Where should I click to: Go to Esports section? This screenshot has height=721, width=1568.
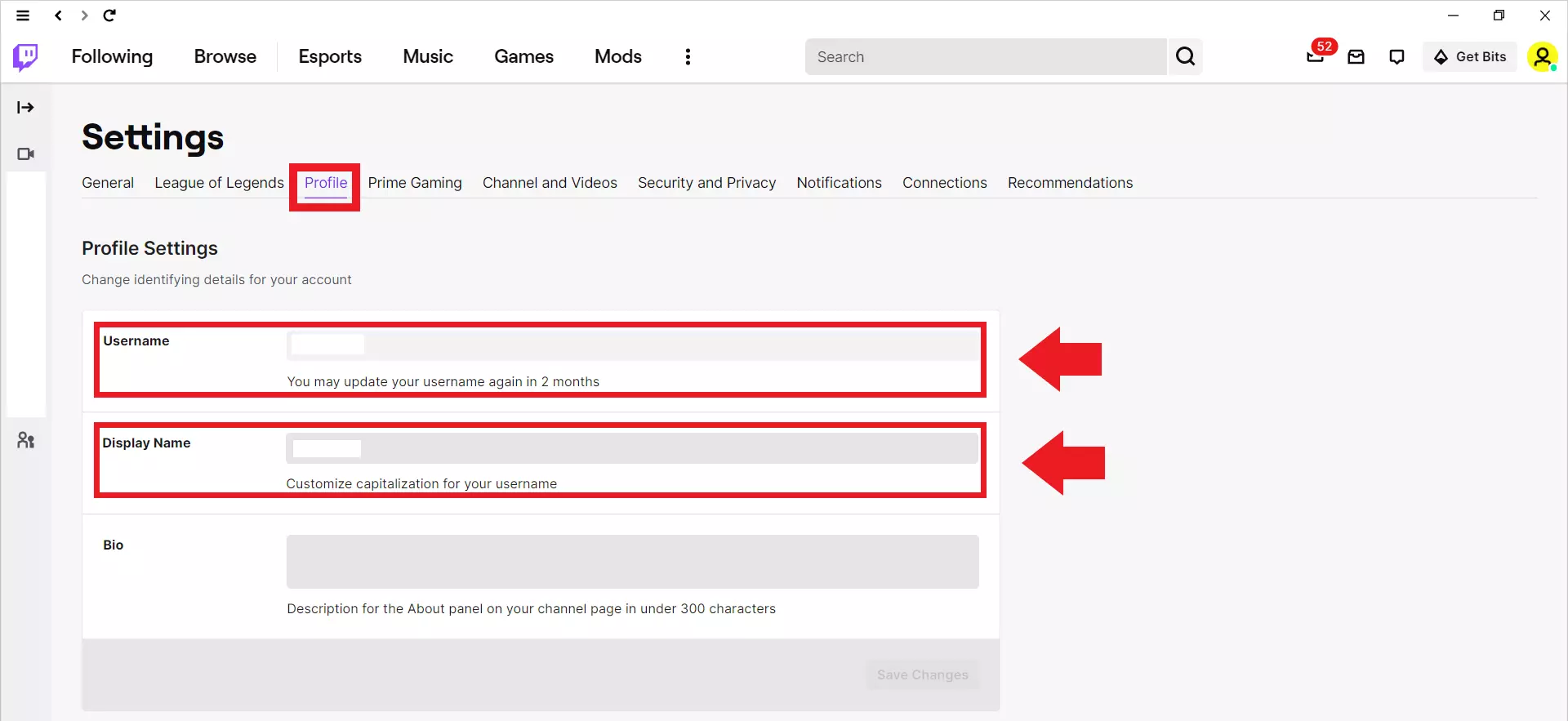[x=330, y=56]
